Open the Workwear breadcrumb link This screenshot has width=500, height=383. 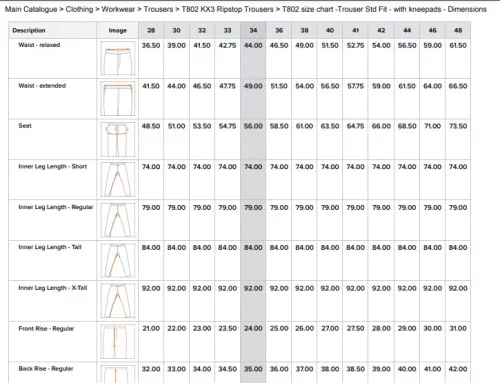pyautogui.click(x=118, y=9)
